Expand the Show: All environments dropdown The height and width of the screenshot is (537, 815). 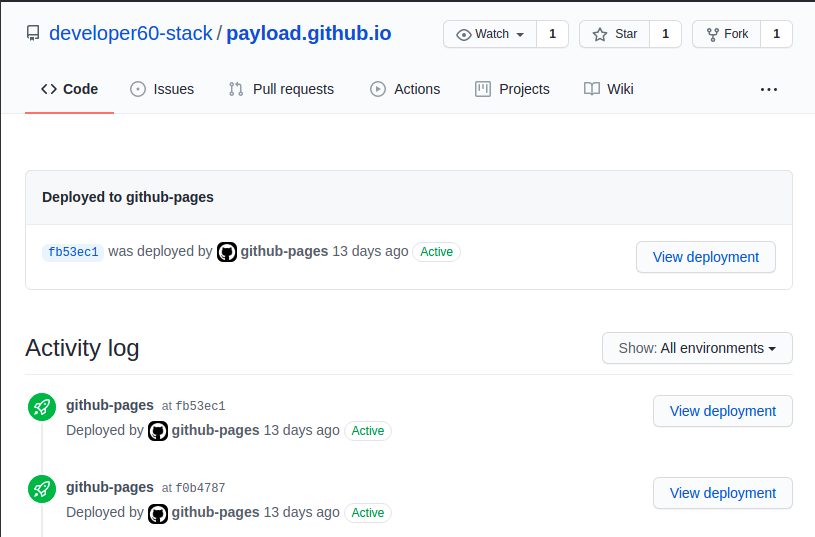pos(697,348)
